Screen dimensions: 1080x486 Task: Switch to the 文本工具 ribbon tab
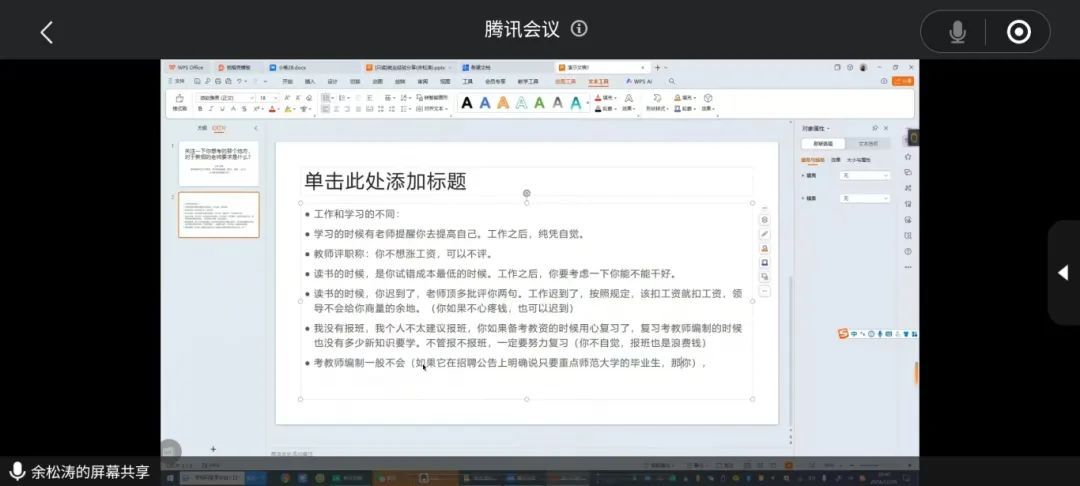[x=599, y=81]
